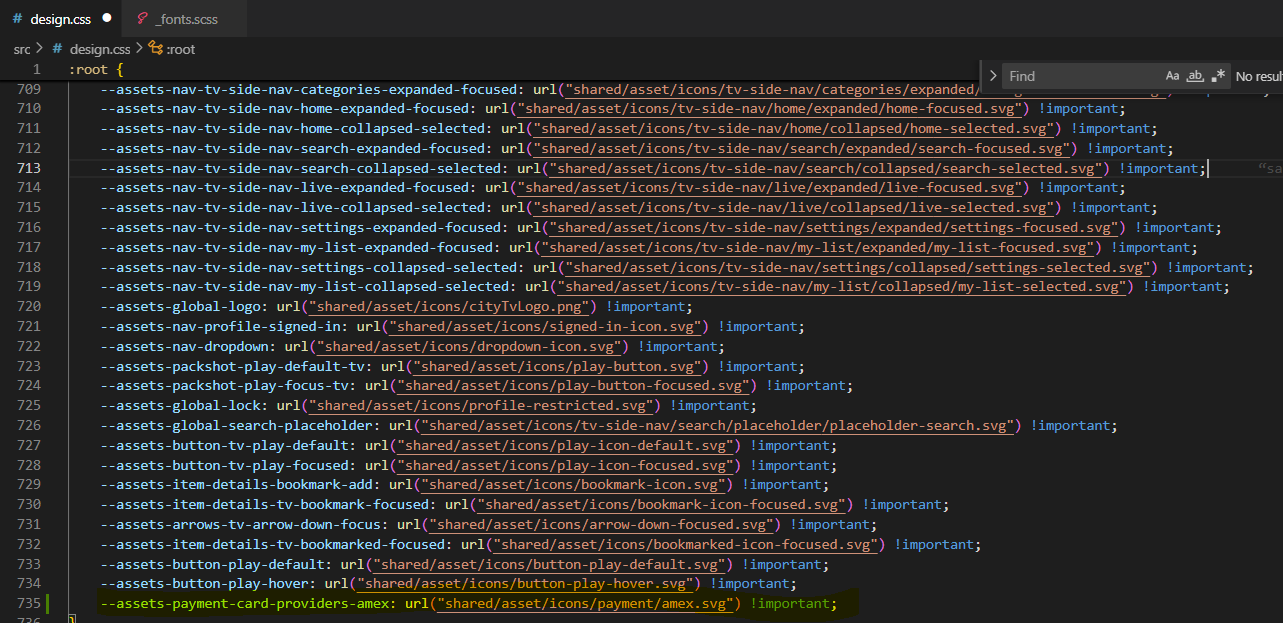Open the cityTvLogo.png asset link
The width and height of the screenshot is (1283, 623).
click(x=452, y=306)
